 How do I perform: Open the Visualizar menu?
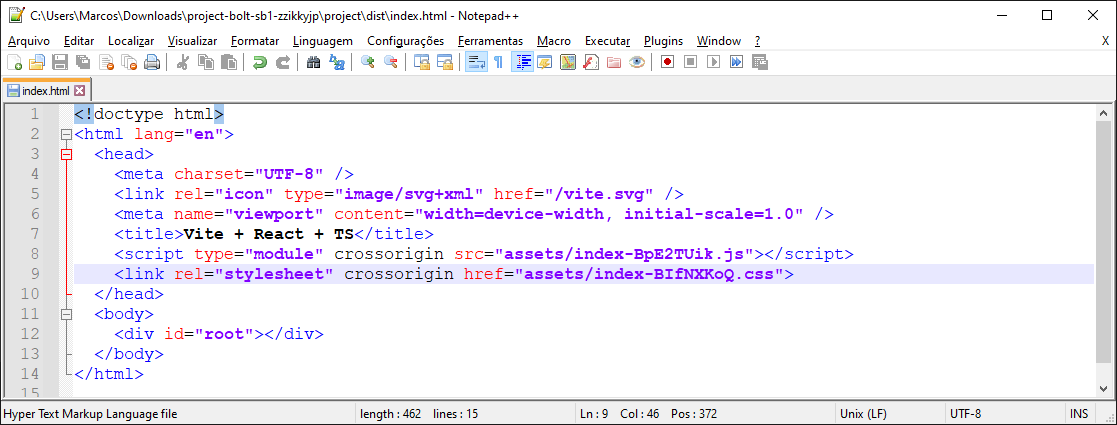[192, 41]
